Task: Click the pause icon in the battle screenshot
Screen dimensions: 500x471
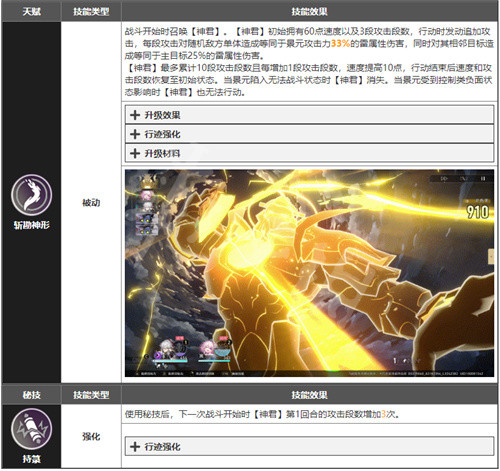Action: [x=482, y=179]
